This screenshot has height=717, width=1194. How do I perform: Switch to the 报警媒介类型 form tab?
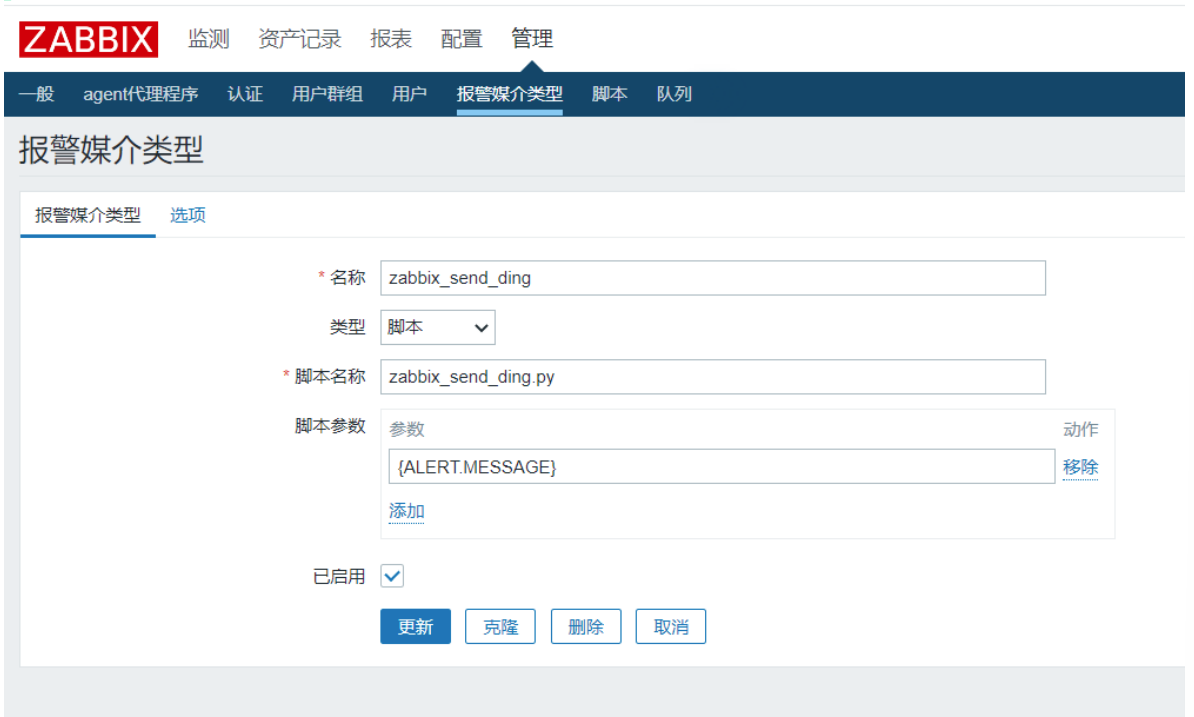pyautogui.click(x=88, y=215)
